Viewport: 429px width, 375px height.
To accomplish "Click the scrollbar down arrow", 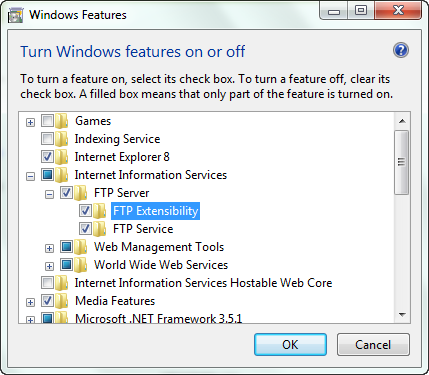I will [x=402, y=315].
